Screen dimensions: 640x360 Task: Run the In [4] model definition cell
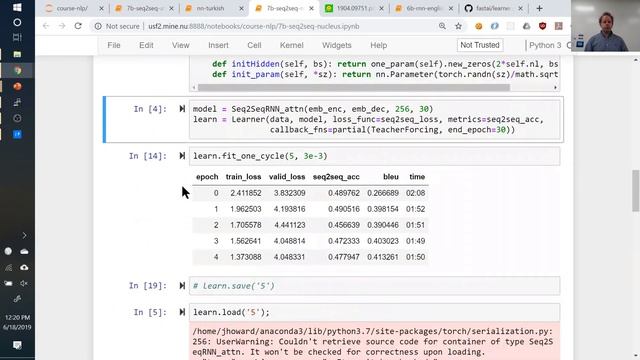click(182, 109)
